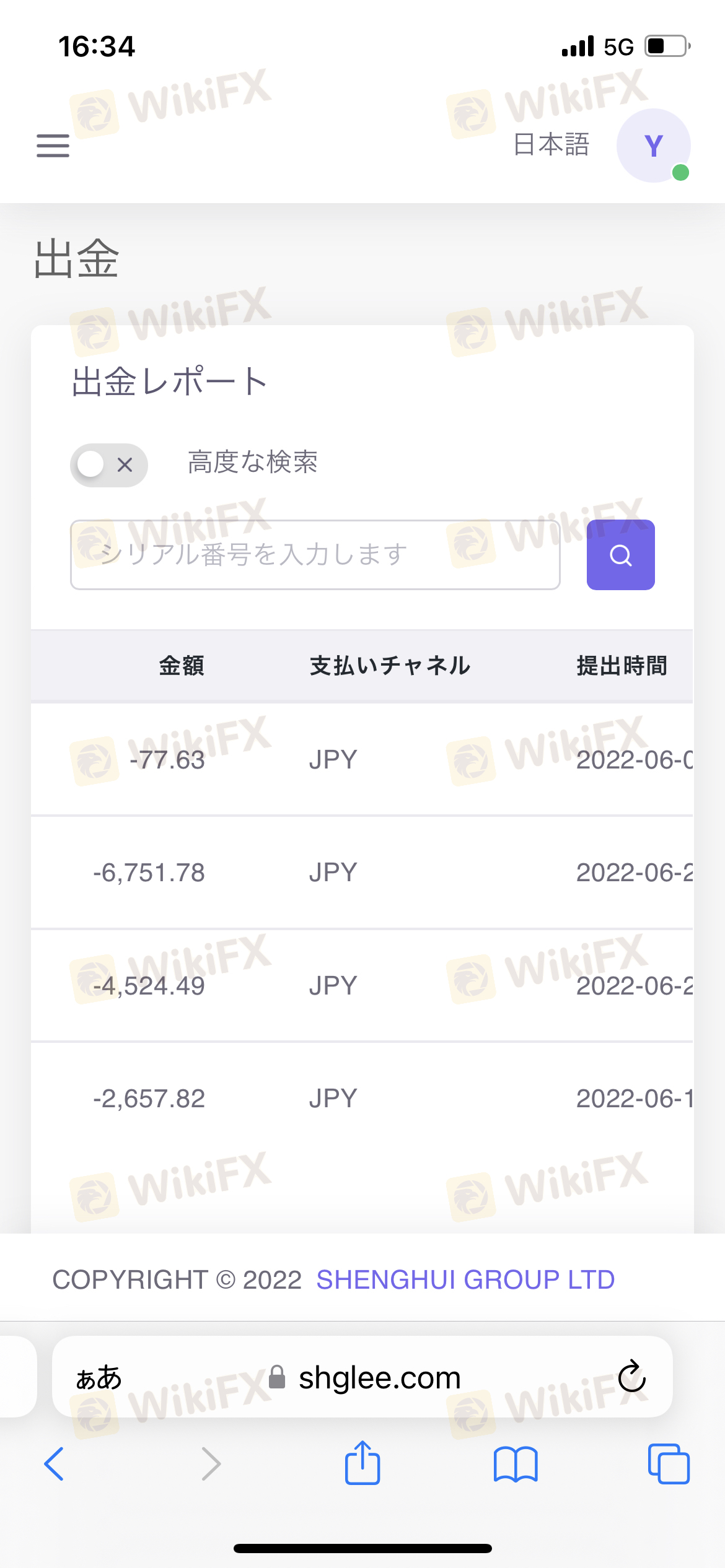Open the Safari share sheet
This screenshot has height=1568, width=725.
point(362,1463)
